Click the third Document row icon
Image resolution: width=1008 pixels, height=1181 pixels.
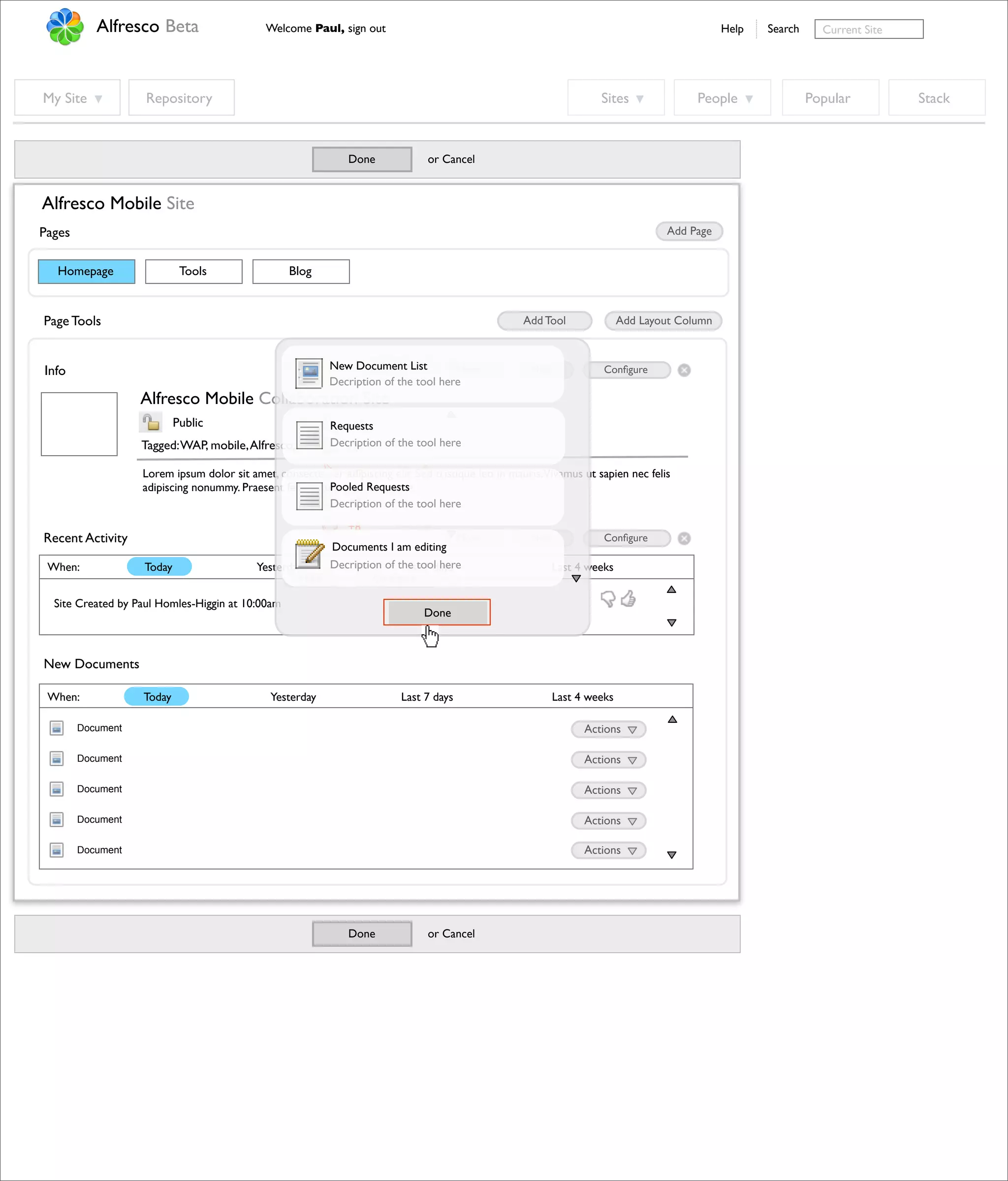[57, 789]
